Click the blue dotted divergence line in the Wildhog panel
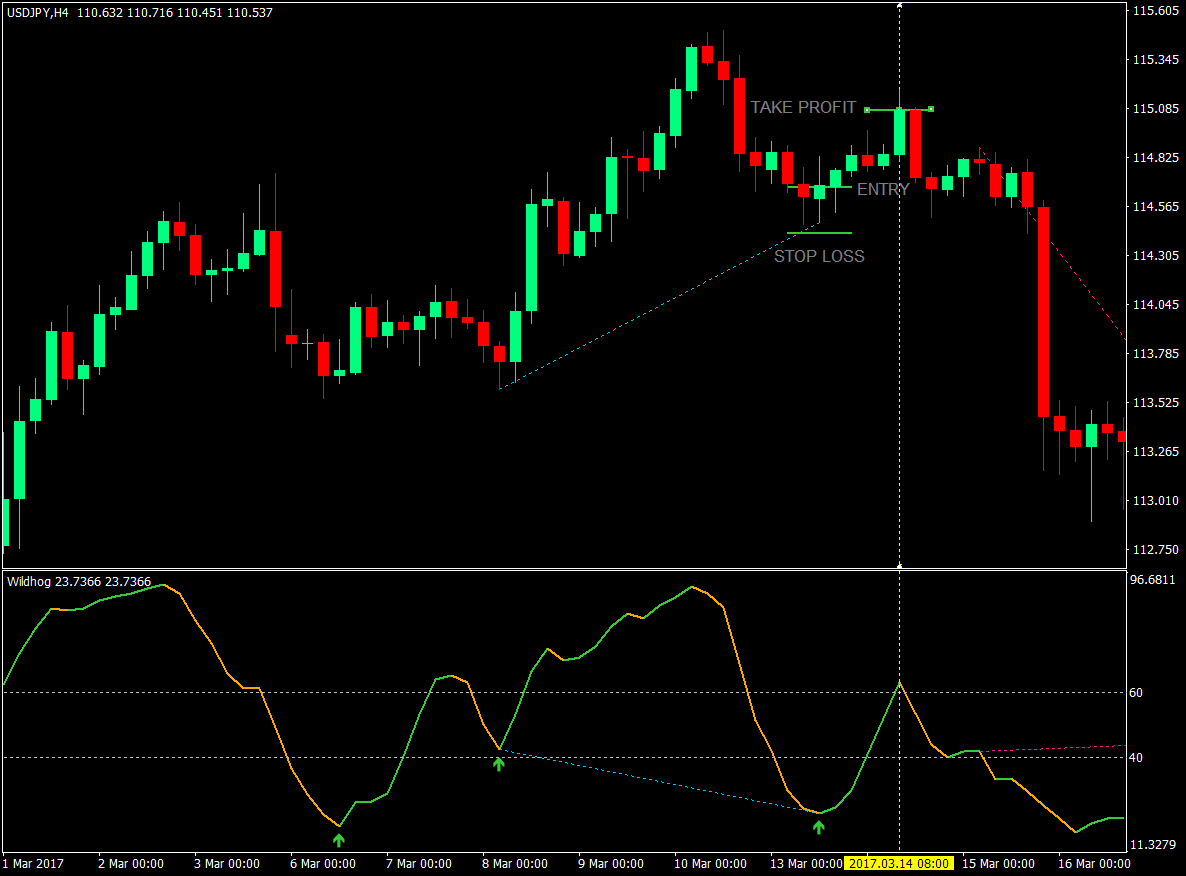Viewport: 1186px width, 876px height. [660, 782]
